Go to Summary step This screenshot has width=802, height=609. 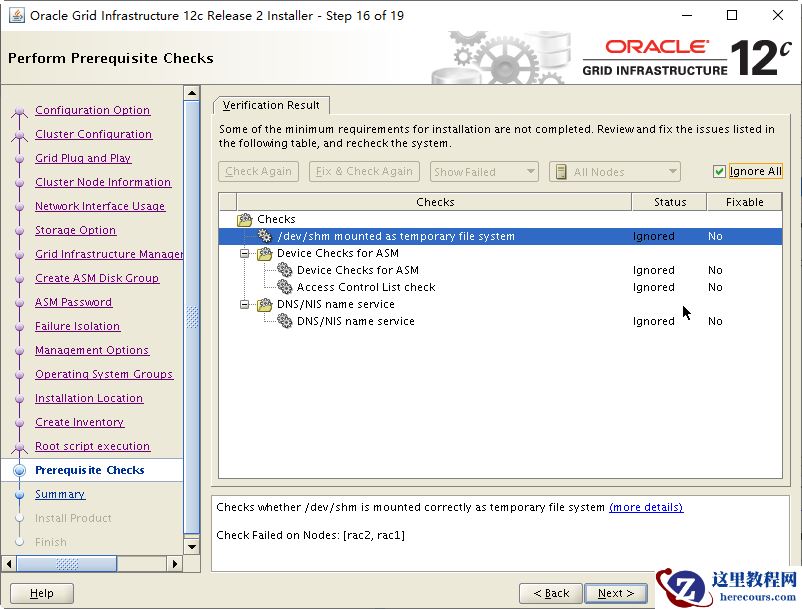tap(60, 494)
